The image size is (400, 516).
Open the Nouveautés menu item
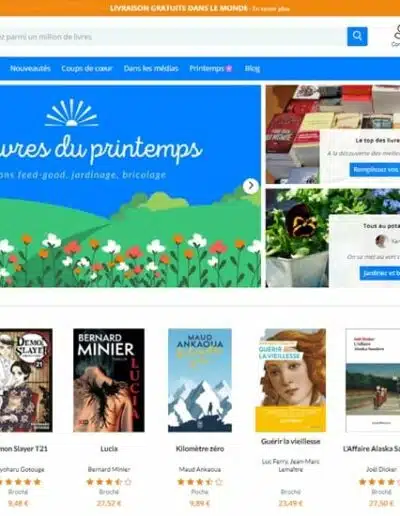coord(30,68)
